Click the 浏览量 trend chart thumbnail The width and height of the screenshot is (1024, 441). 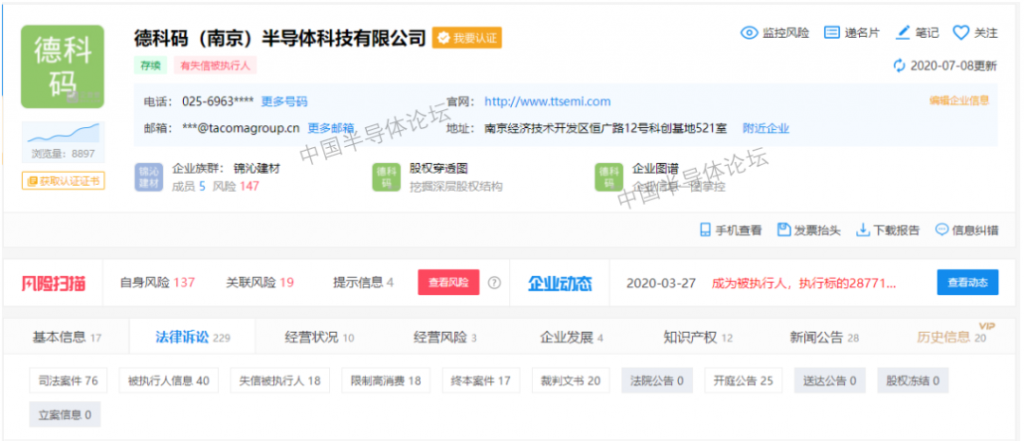pos(63,134)
